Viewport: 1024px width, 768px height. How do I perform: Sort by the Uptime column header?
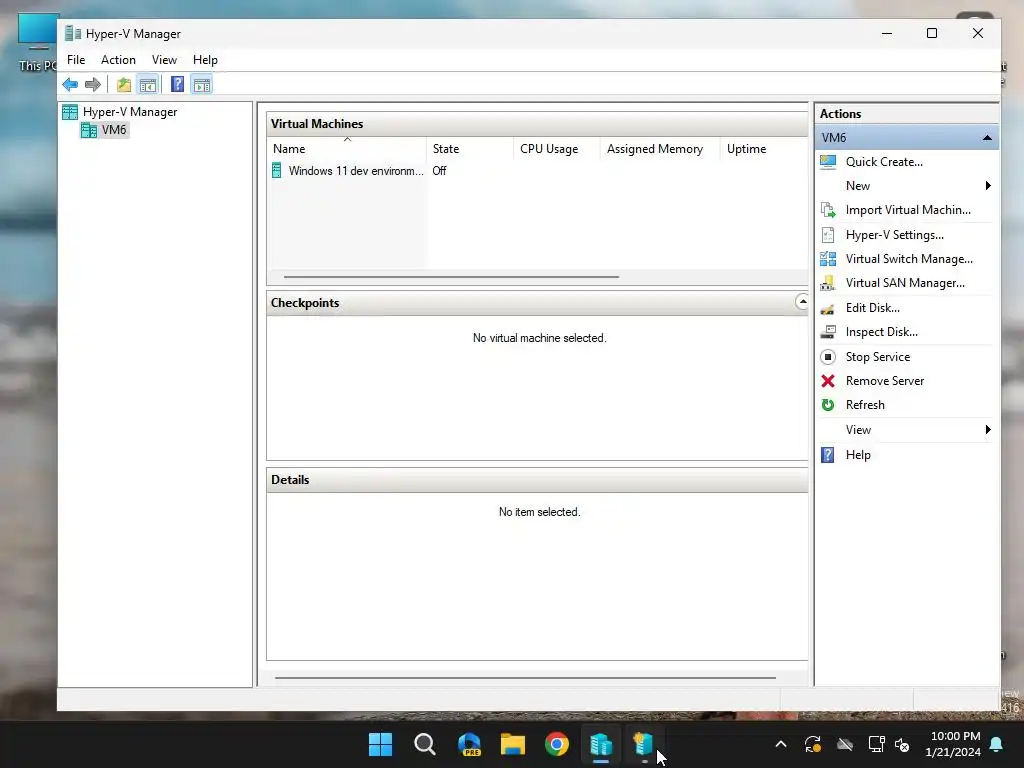pyautogui.click(x=764, y=149)
